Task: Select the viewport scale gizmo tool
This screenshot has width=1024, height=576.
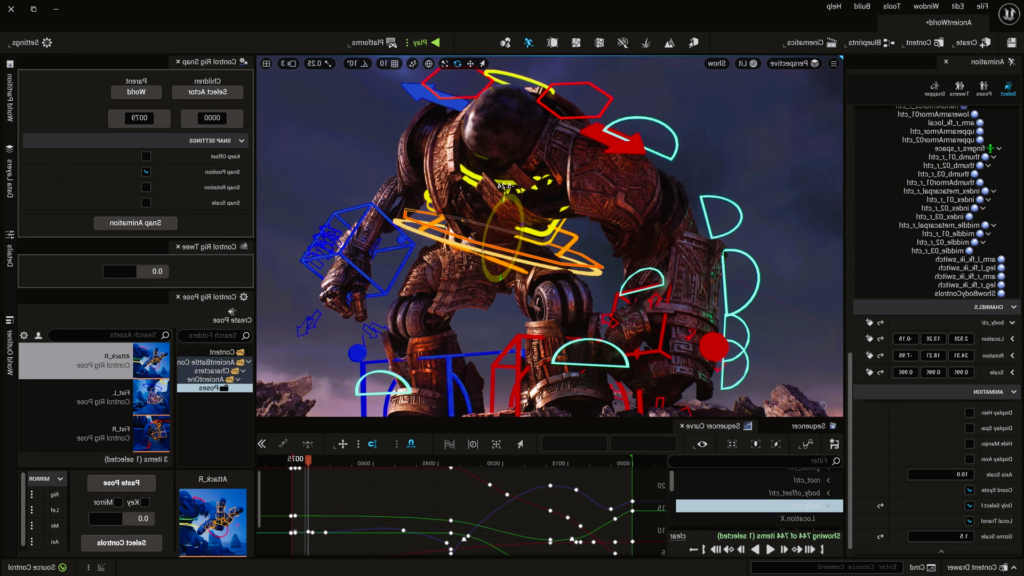Action: (x=445, y=63)
